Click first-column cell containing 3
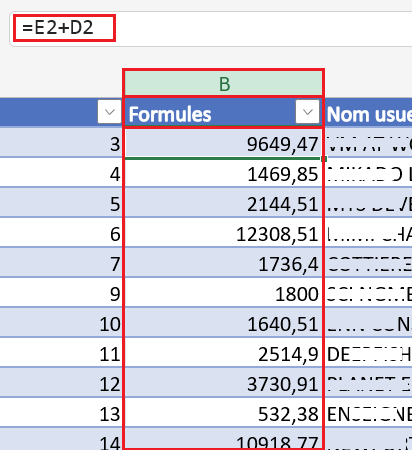 (61, 144)
